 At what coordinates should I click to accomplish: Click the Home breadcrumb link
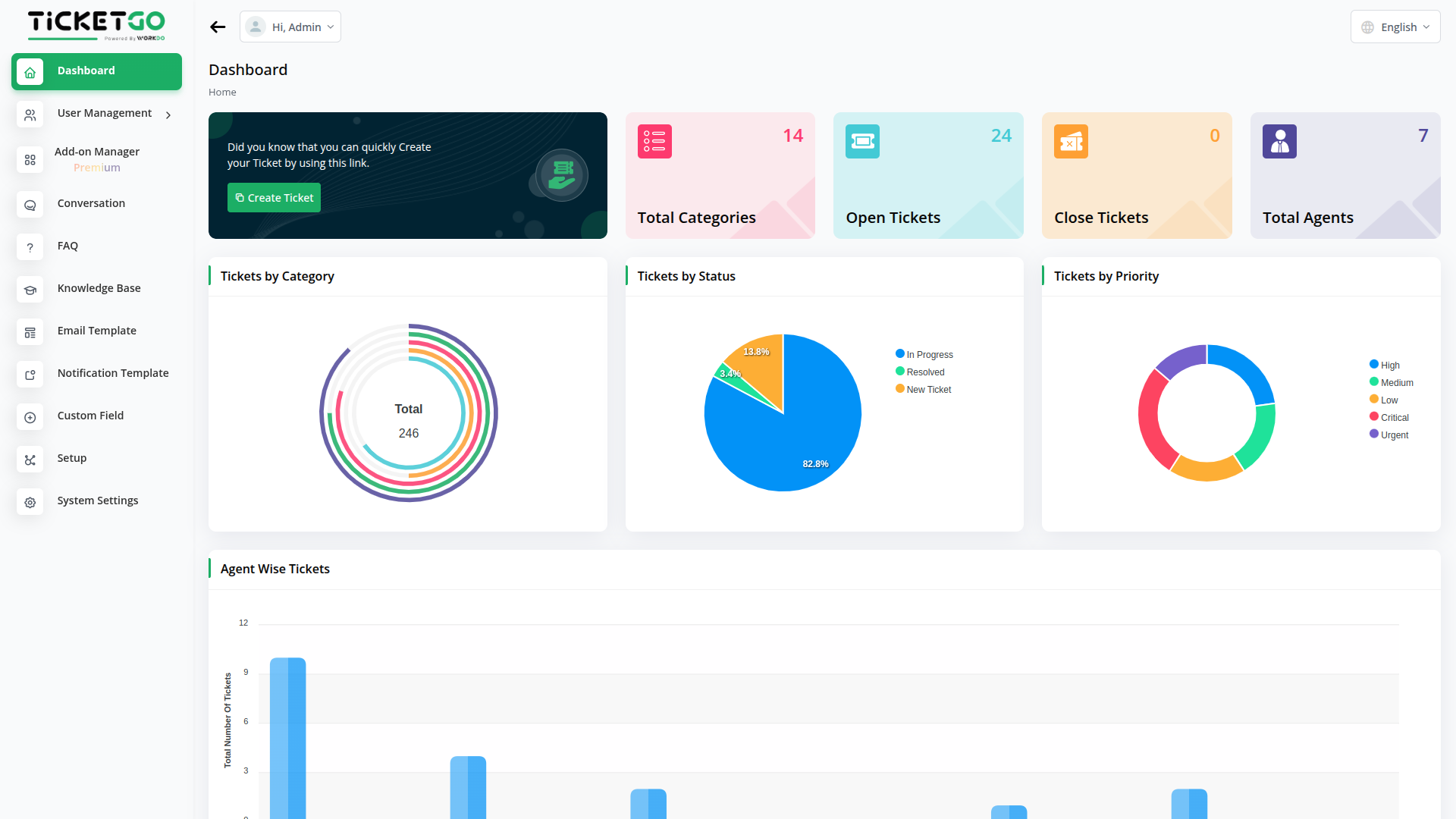pos(222,93)
